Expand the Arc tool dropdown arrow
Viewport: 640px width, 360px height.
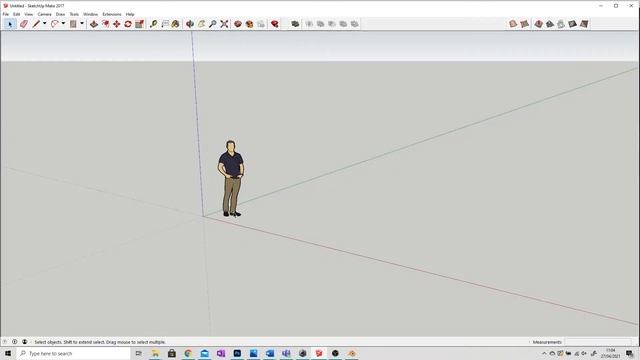pos(63,24)
